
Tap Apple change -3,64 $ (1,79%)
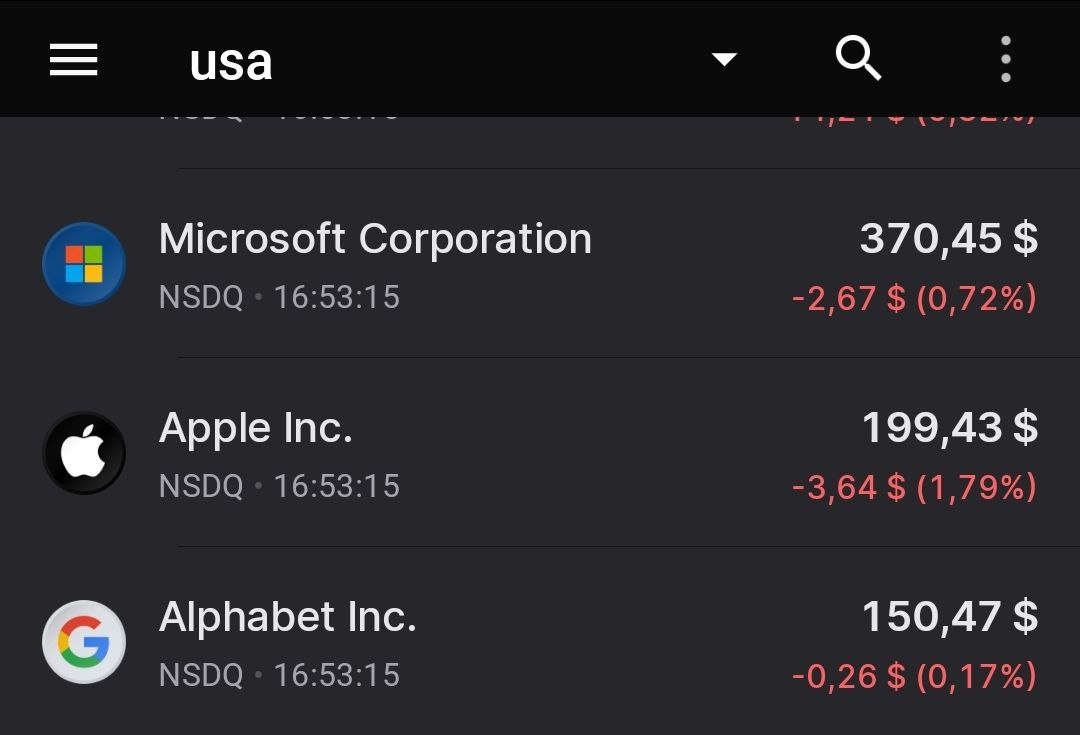pos(914,487)
